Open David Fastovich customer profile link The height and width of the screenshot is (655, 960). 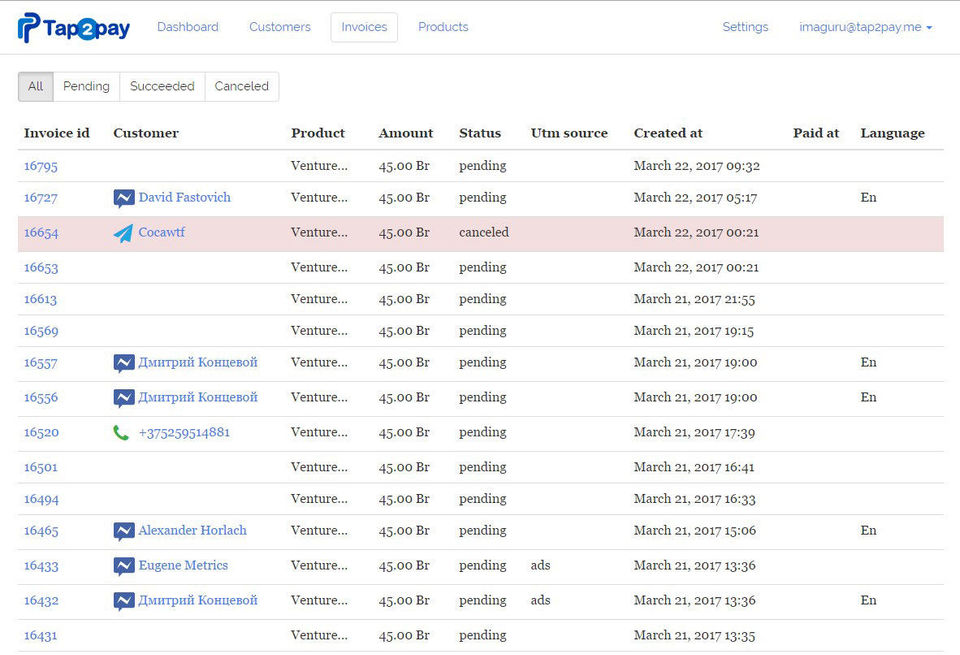pos(184,198)
